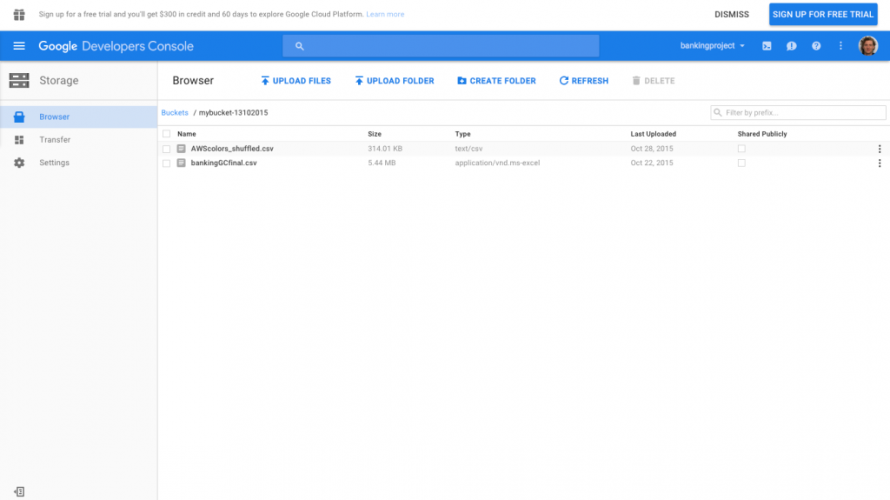Open the bankingproject project dropdown
Image resolution: width=890 pixels, height=500 pixels.
coord(712,46)
